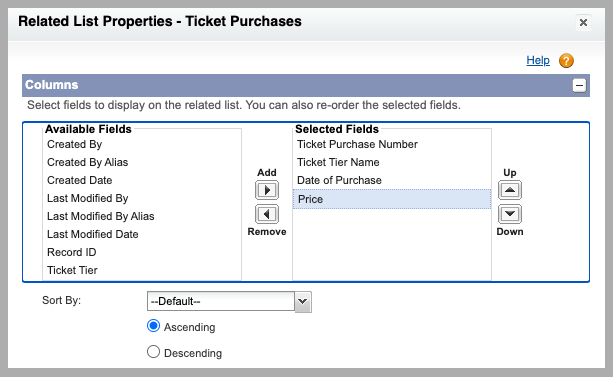Select Date of Purchase in Selected Fields

392,180
